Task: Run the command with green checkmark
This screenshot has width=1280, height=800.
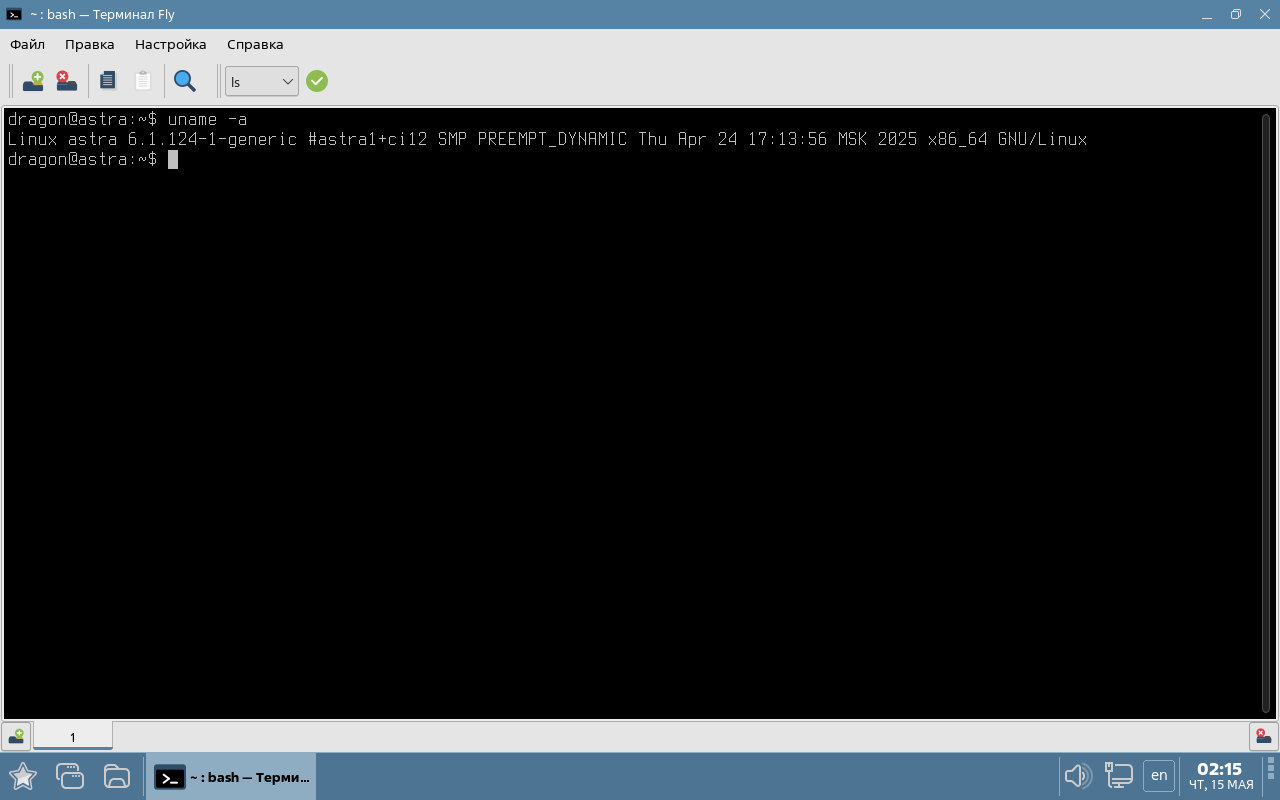Action: click(x=317, y=81)
